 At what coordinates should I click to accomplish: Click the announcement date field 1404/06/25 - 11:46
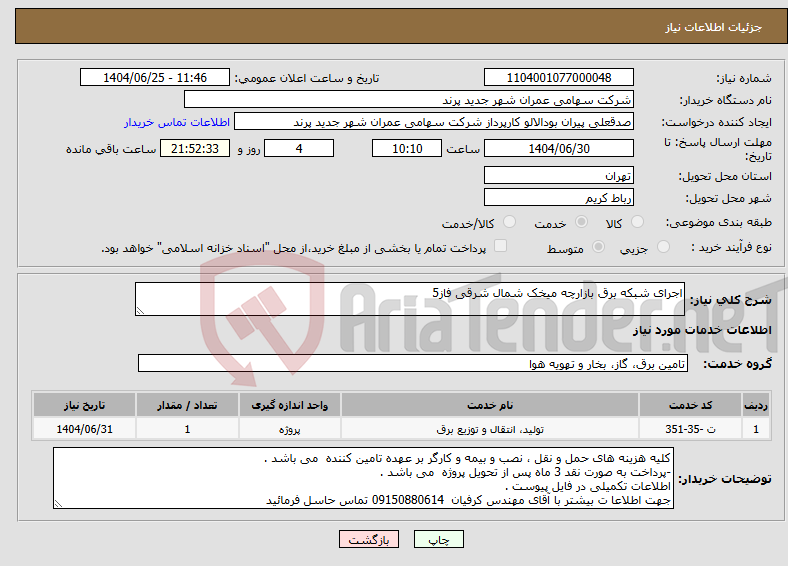[155, 77]
